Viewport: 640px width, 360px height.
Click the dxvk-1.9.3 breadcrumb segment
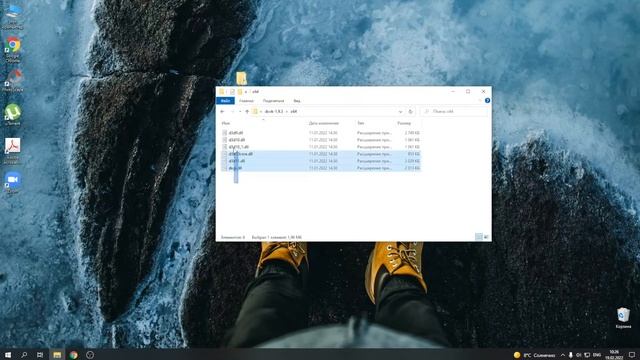(x=274, y=111)
